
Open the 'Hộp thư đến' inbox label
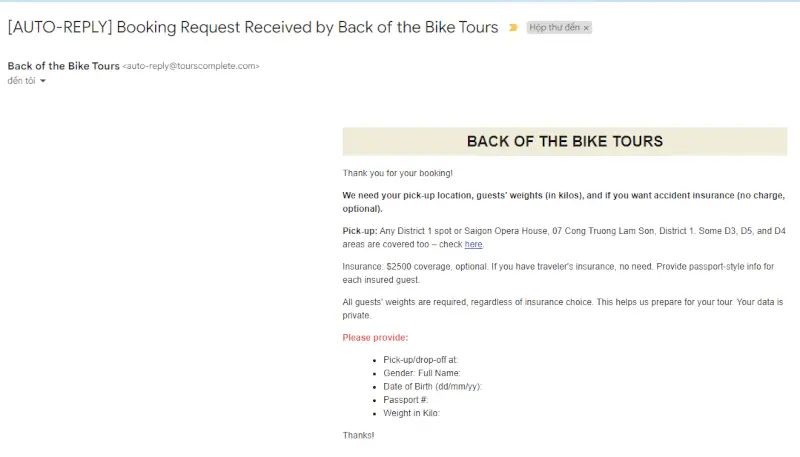tap(554, 28)
